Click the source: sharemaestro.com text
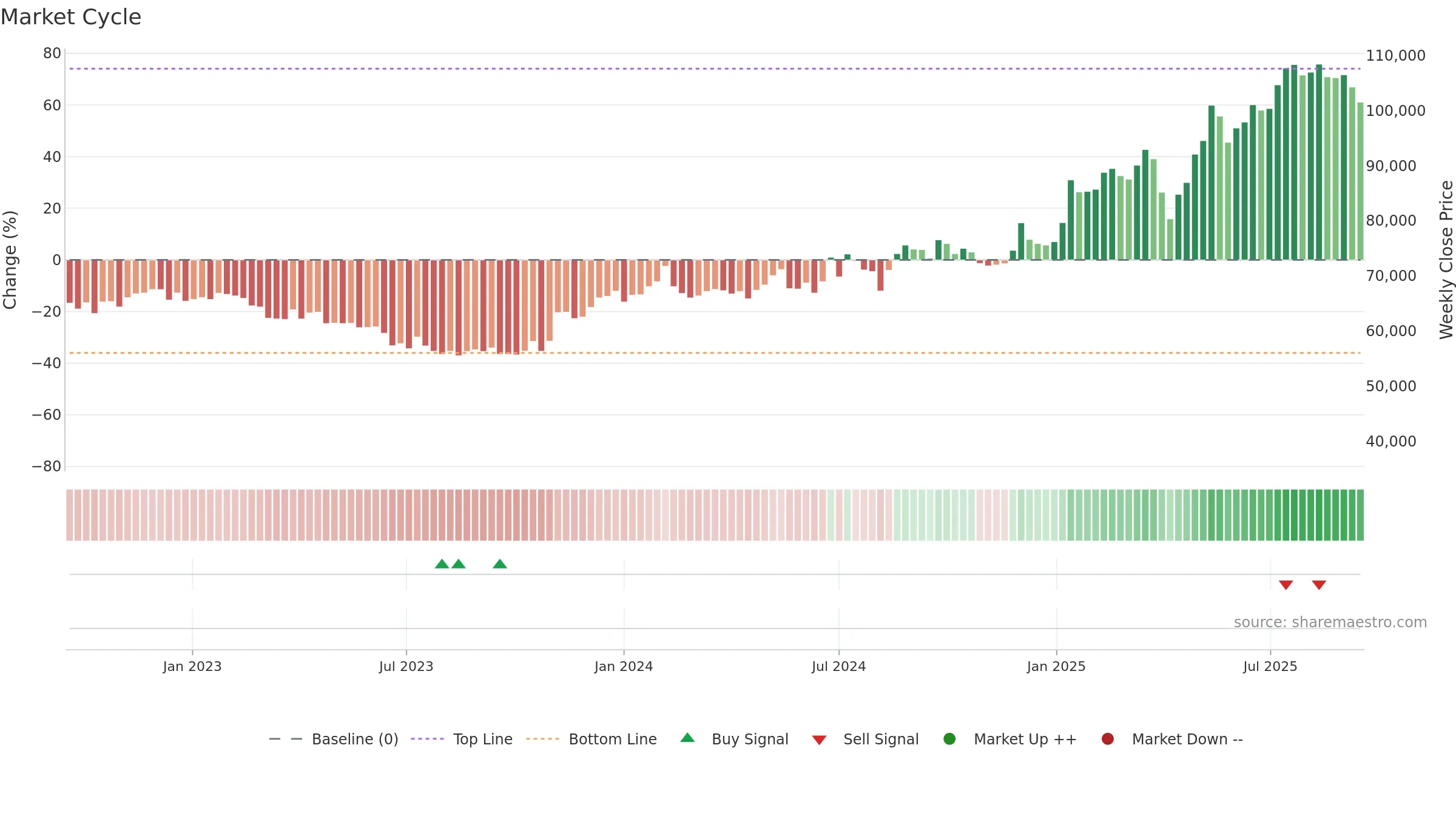Screen dimensions: 1456x819 point(1330,622)
